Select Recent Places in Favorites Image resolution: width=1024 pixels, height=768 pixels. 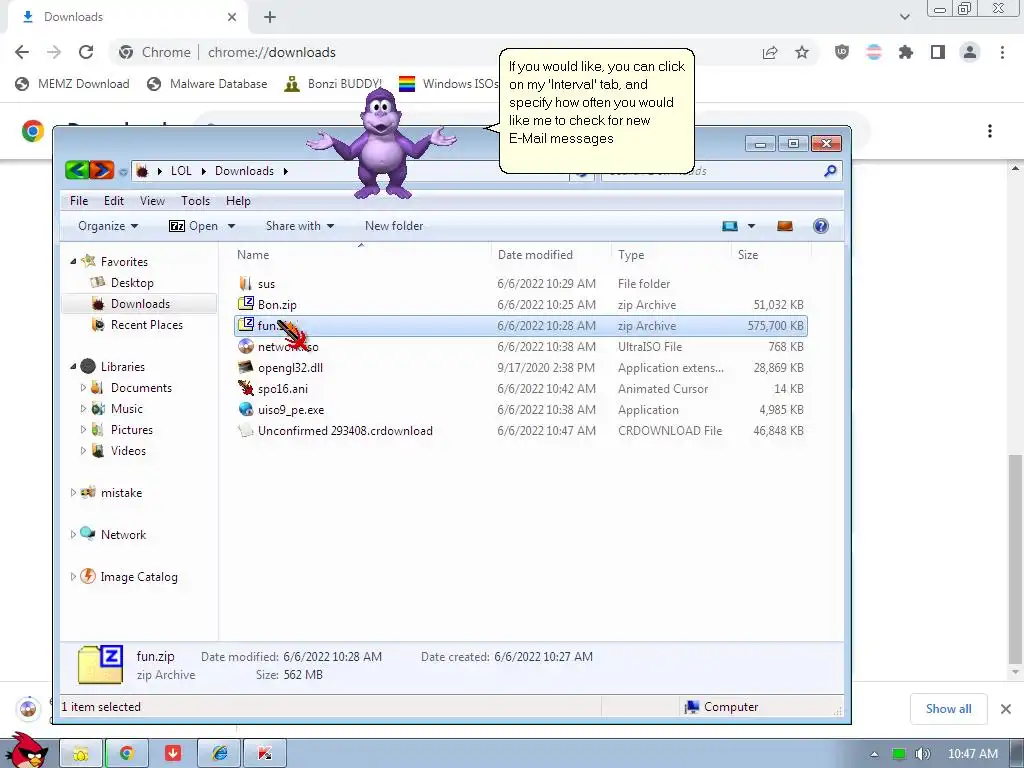146,325
